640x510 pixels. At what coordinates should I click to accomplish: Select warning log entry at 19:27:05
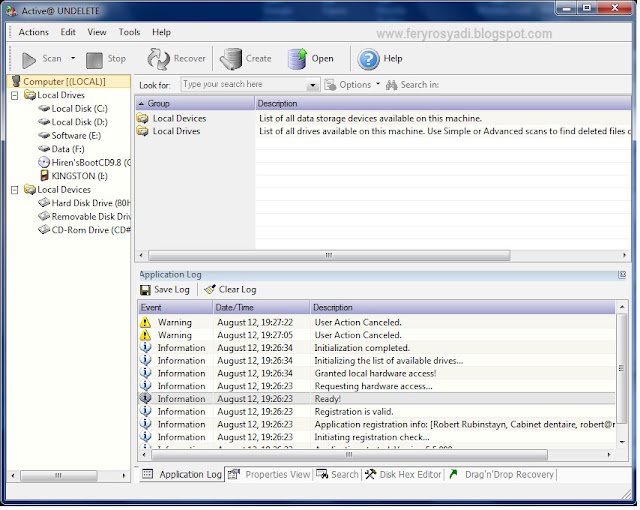[376, 335]
